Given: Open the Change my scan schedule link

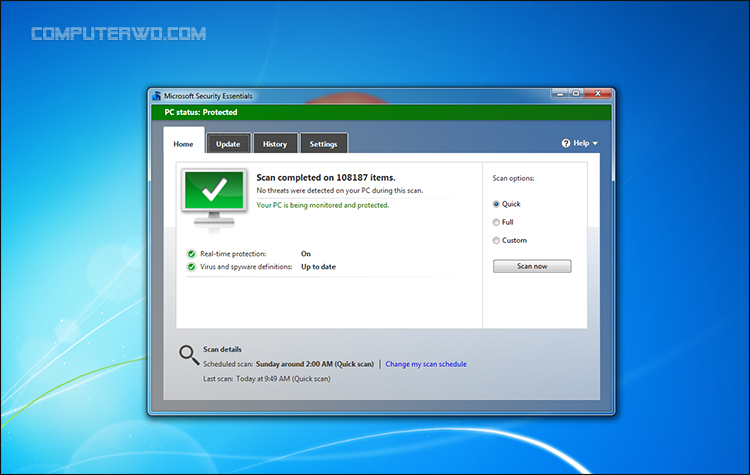Looking at the screenshot, I should click(x=426, y=364).
